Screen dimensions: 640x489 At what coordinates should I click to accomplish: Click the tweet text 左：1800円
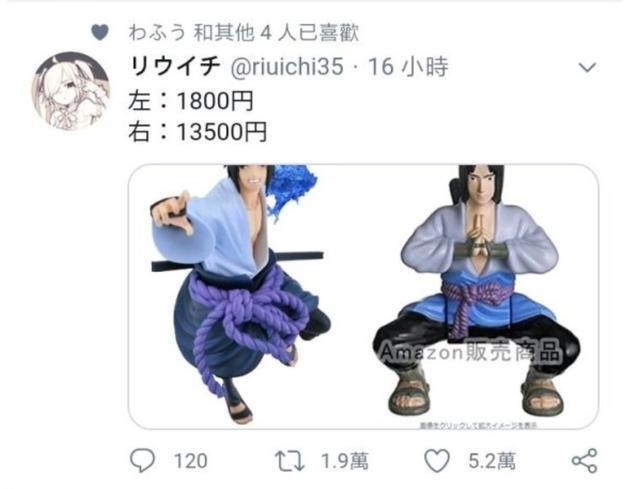click(x=191, y=101)
